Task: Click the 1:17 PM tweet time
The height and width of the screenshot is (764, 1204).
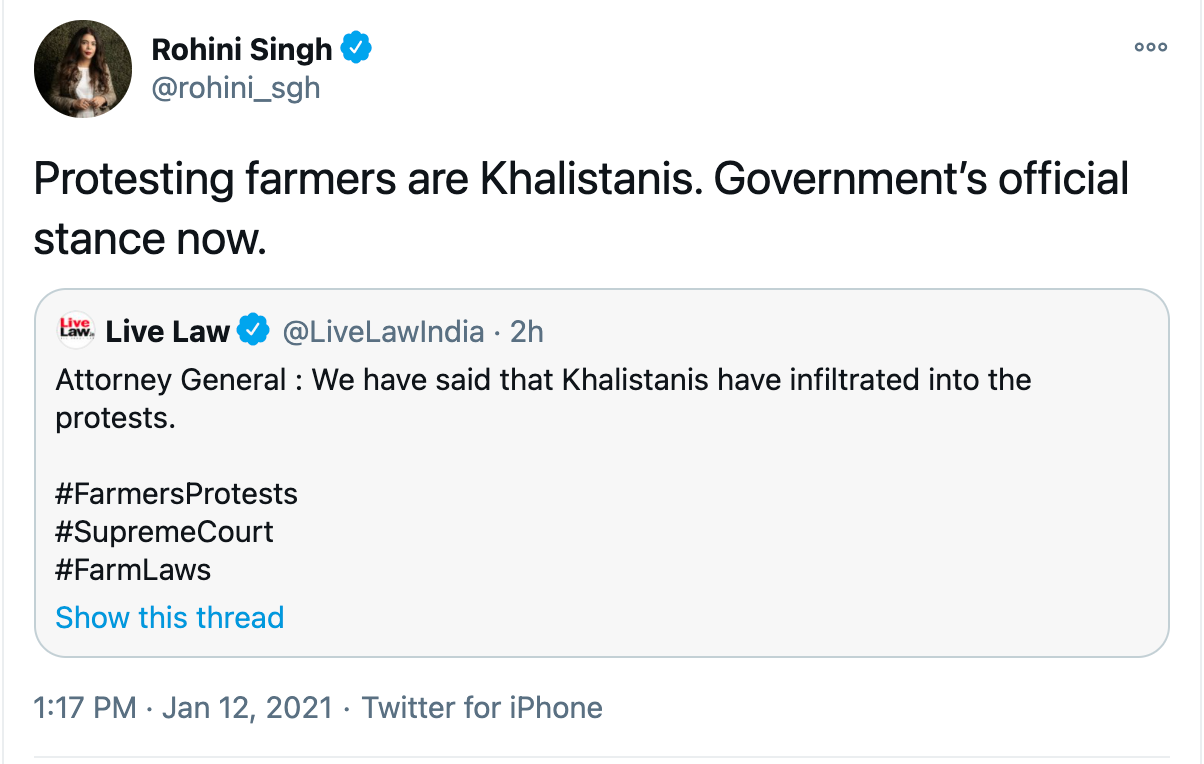Action: pos(85,708)
